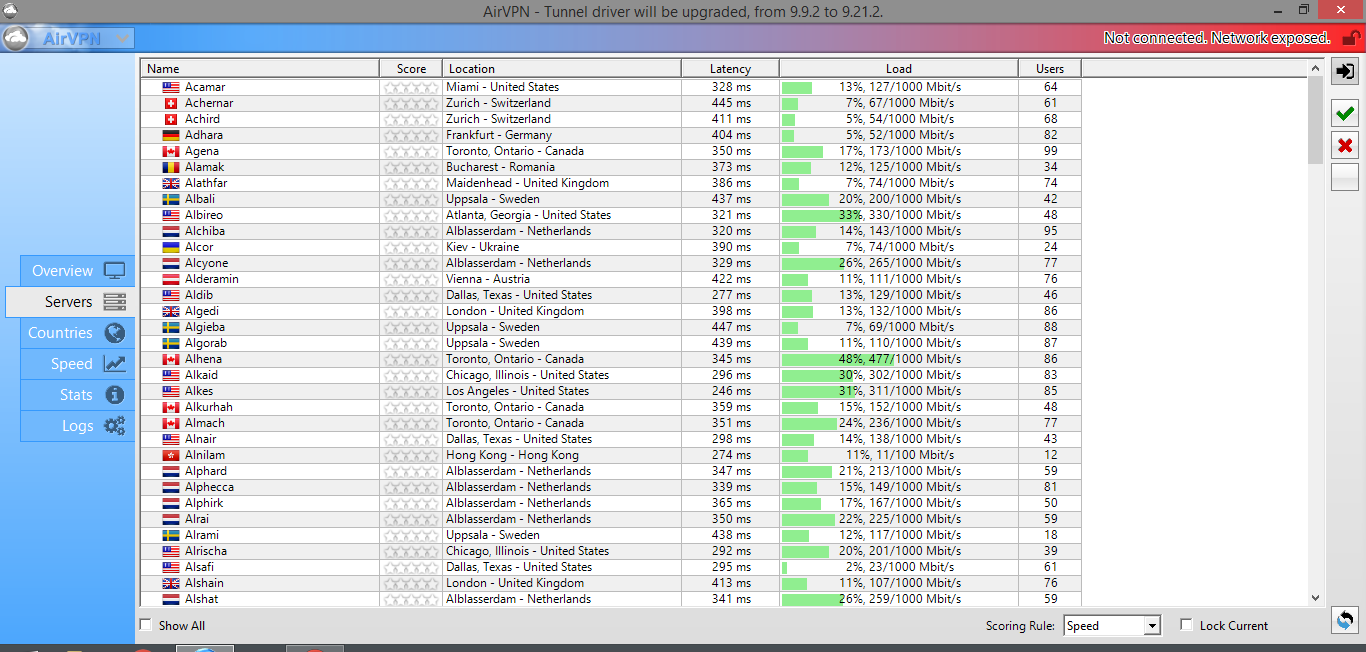Image resolution: width=1366 pixels, height=652 pixels.
Task: Sort the server list by the Score column
Action: click(411, 69)
